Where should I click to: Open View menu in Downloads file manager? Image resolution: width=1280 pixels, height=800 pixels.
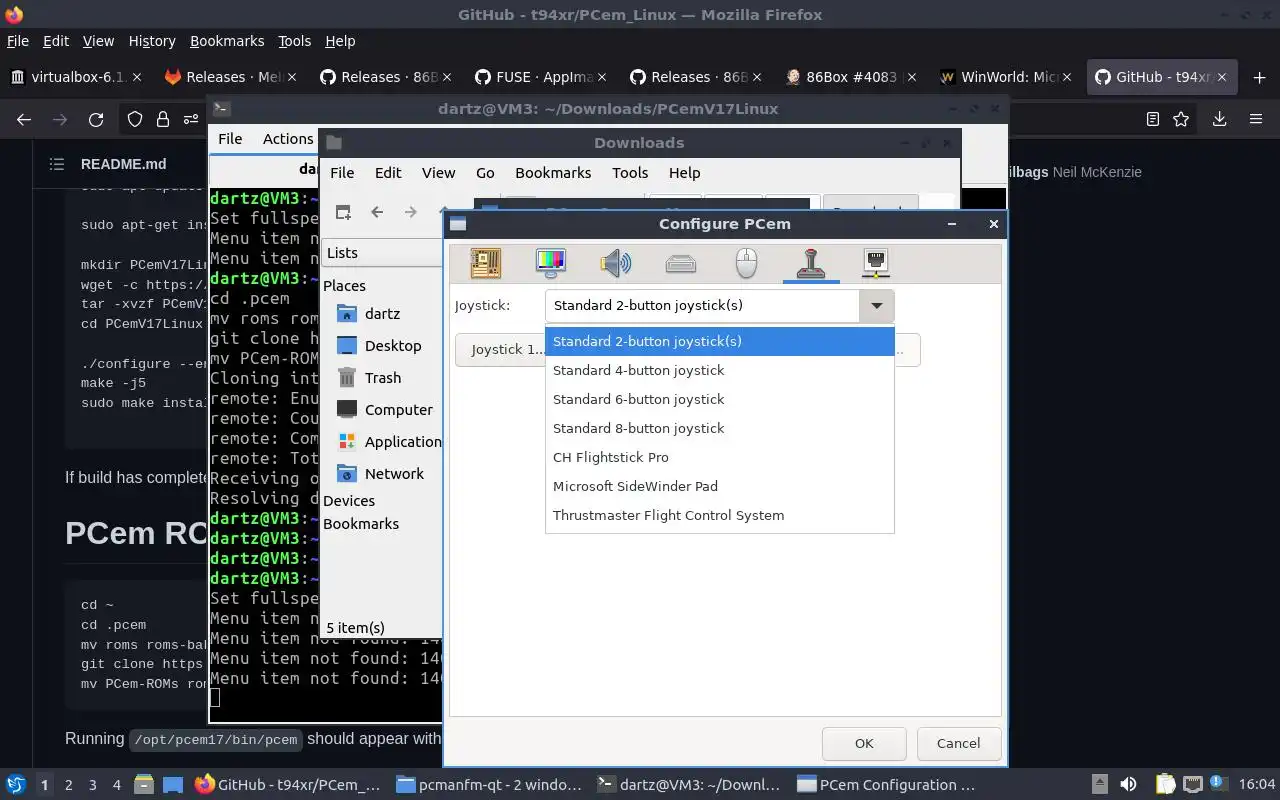(x=438, y=173)
